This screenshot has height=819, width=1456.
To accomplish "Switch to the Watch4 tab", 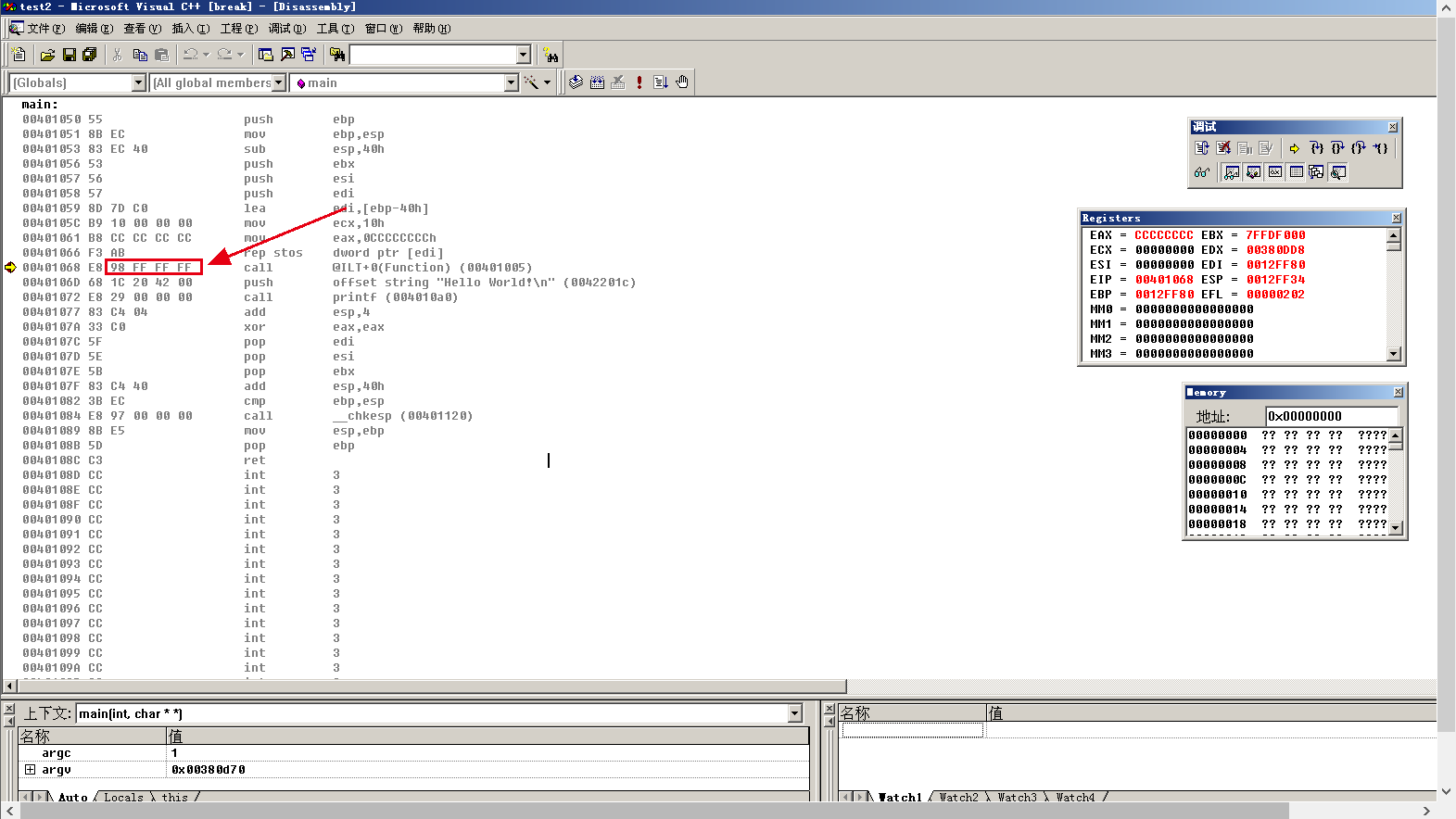I will 1075,797.
